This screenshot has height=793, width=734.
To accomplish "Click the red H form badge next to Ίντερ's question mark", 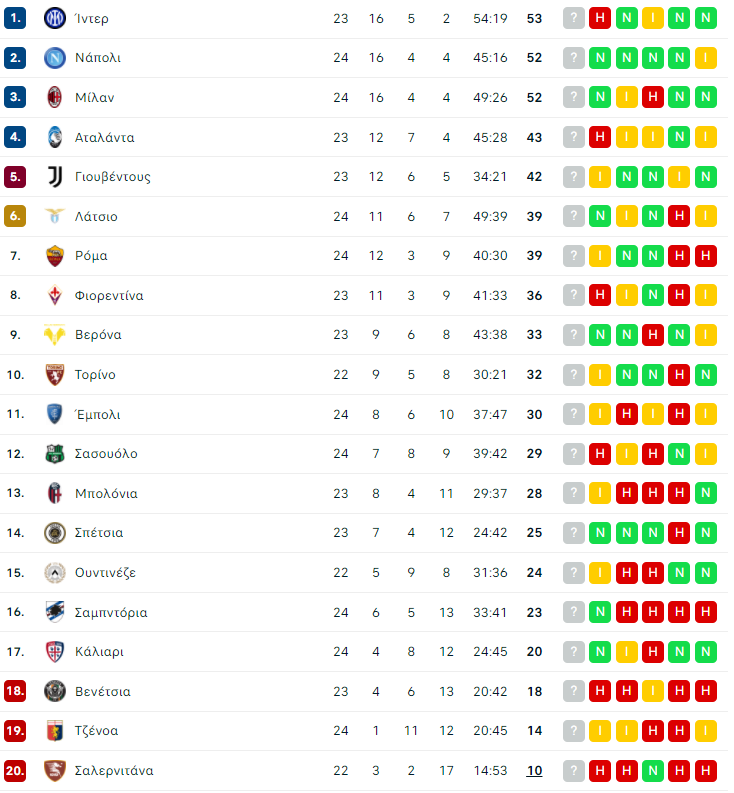I will (x=600, y=18).
